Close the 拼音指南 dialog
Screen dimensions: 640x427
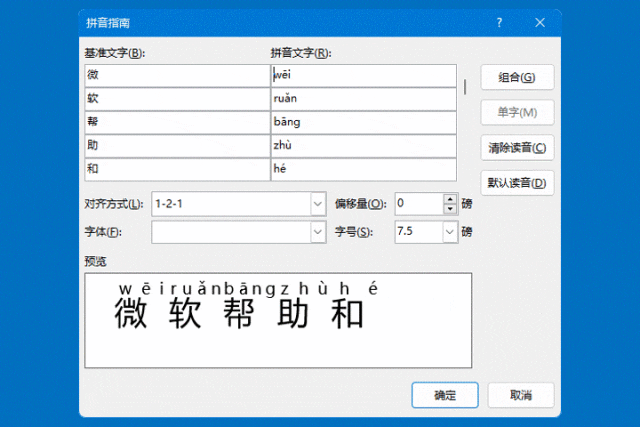click(540, 22)
